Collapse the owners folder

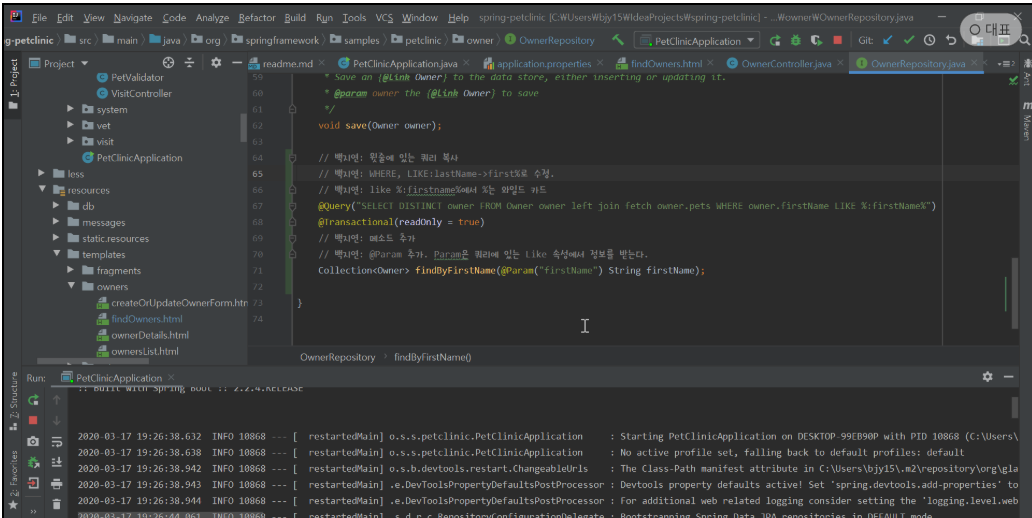(x=70, y=286)
